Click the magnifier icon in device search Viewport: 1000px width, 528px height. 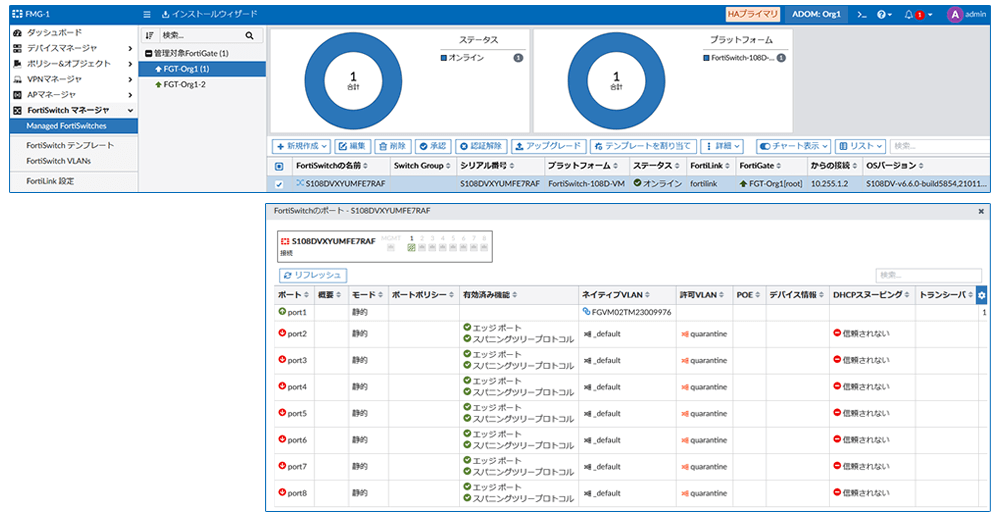249,36
